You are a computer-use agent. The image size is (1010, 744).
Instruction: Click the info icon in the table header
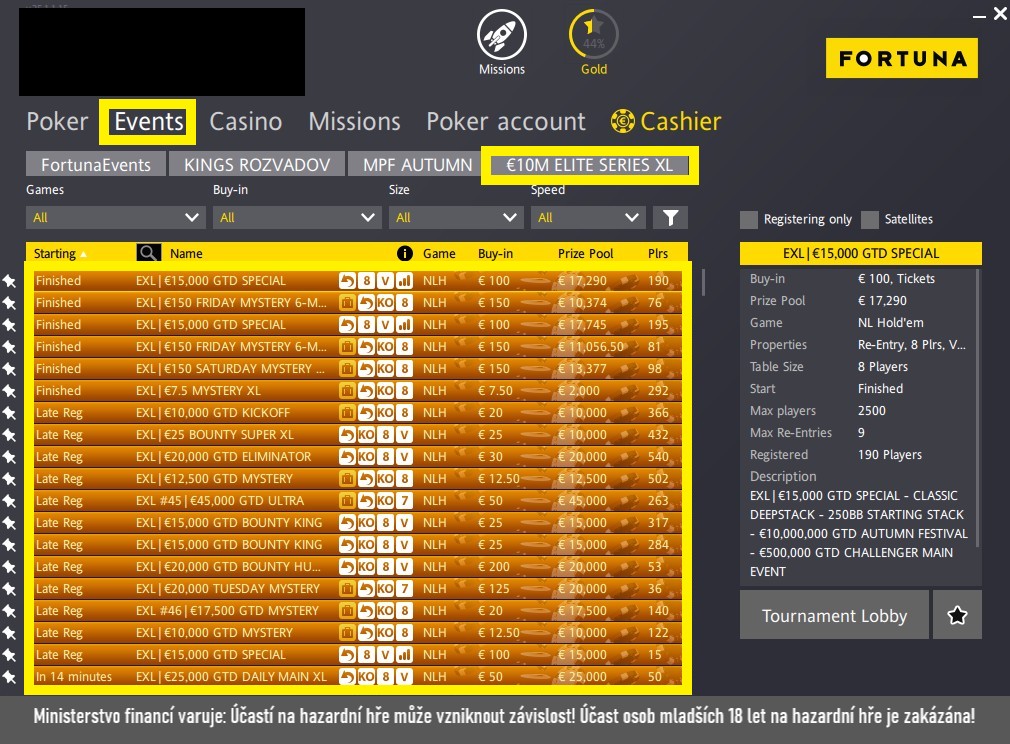pyautogui.click(x=405, y=253)
